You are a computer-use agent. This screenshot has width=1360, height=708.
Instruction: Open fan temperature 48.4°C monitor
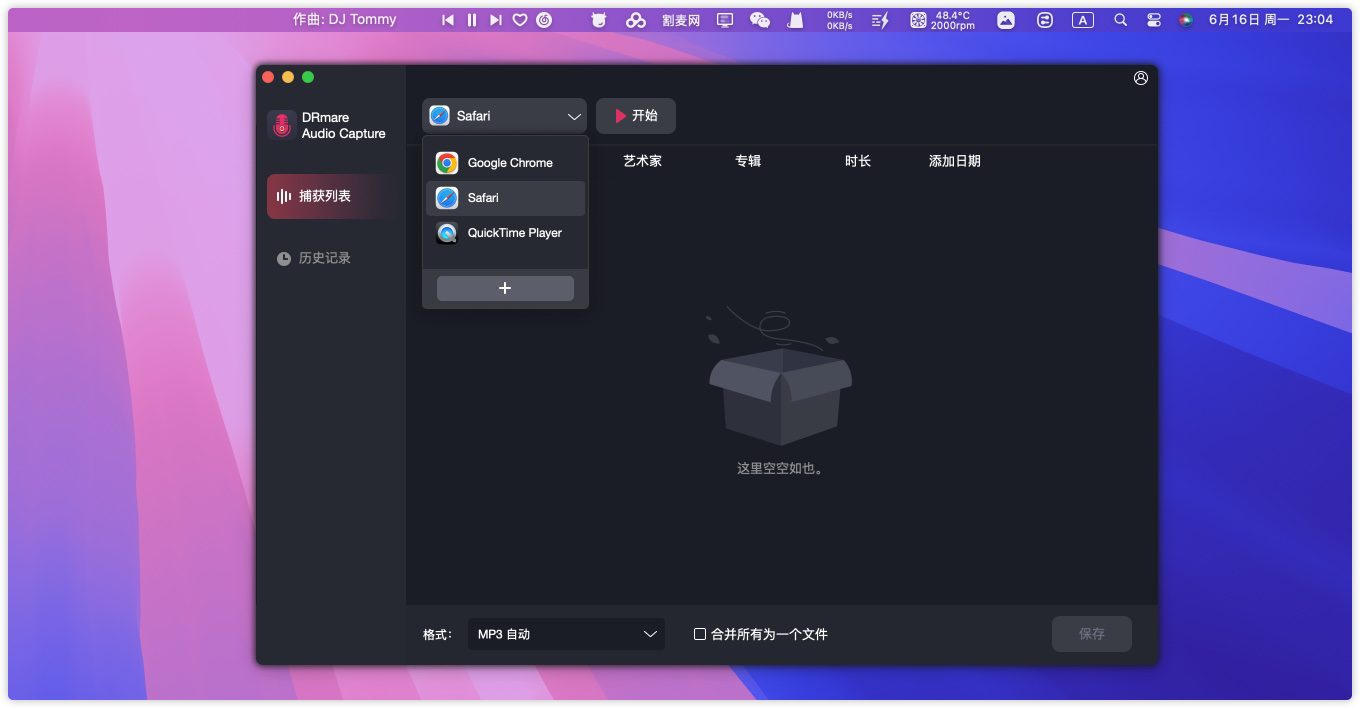pos(942,20)
